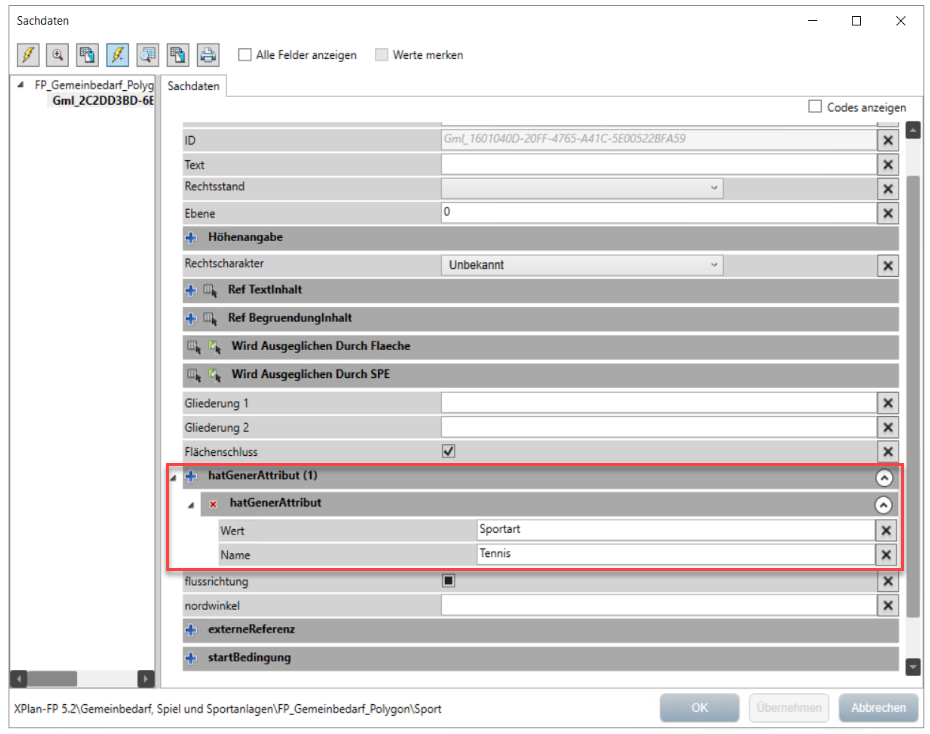
Task: Uncheck the Flächenschluss checkbox
Action: pos(448,451)
